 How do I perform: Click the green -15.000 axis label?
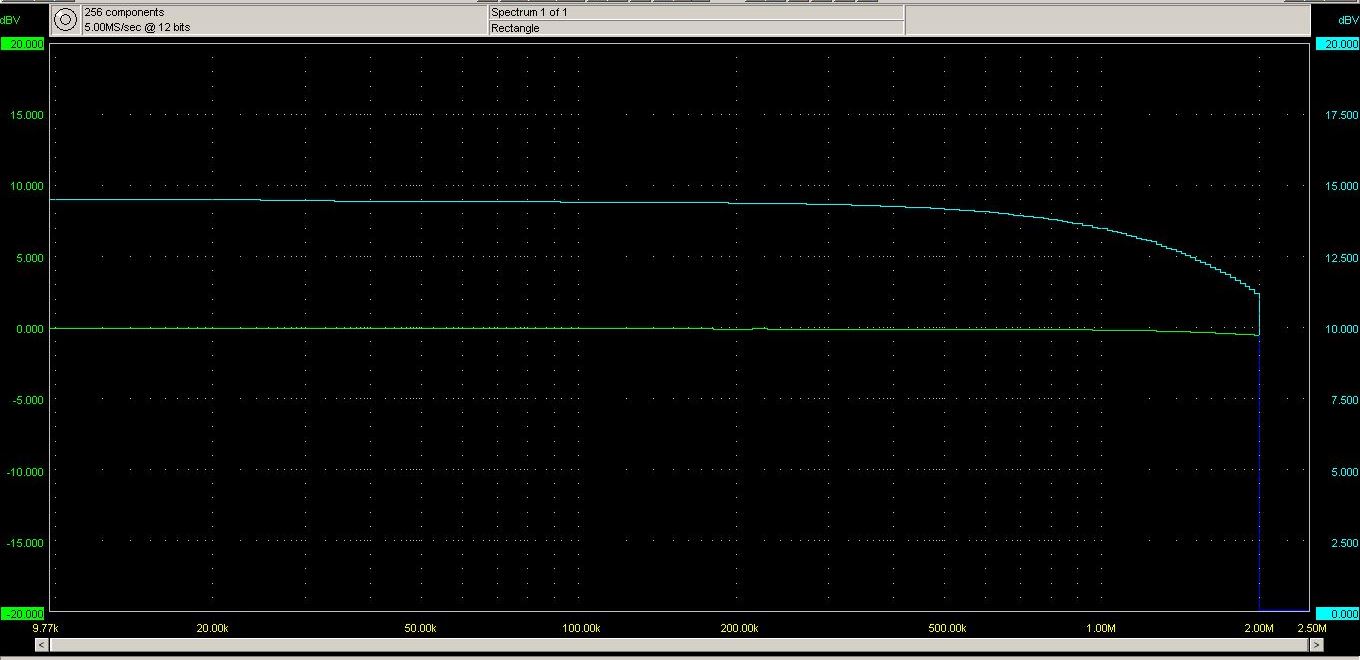(x=26, y=542)
